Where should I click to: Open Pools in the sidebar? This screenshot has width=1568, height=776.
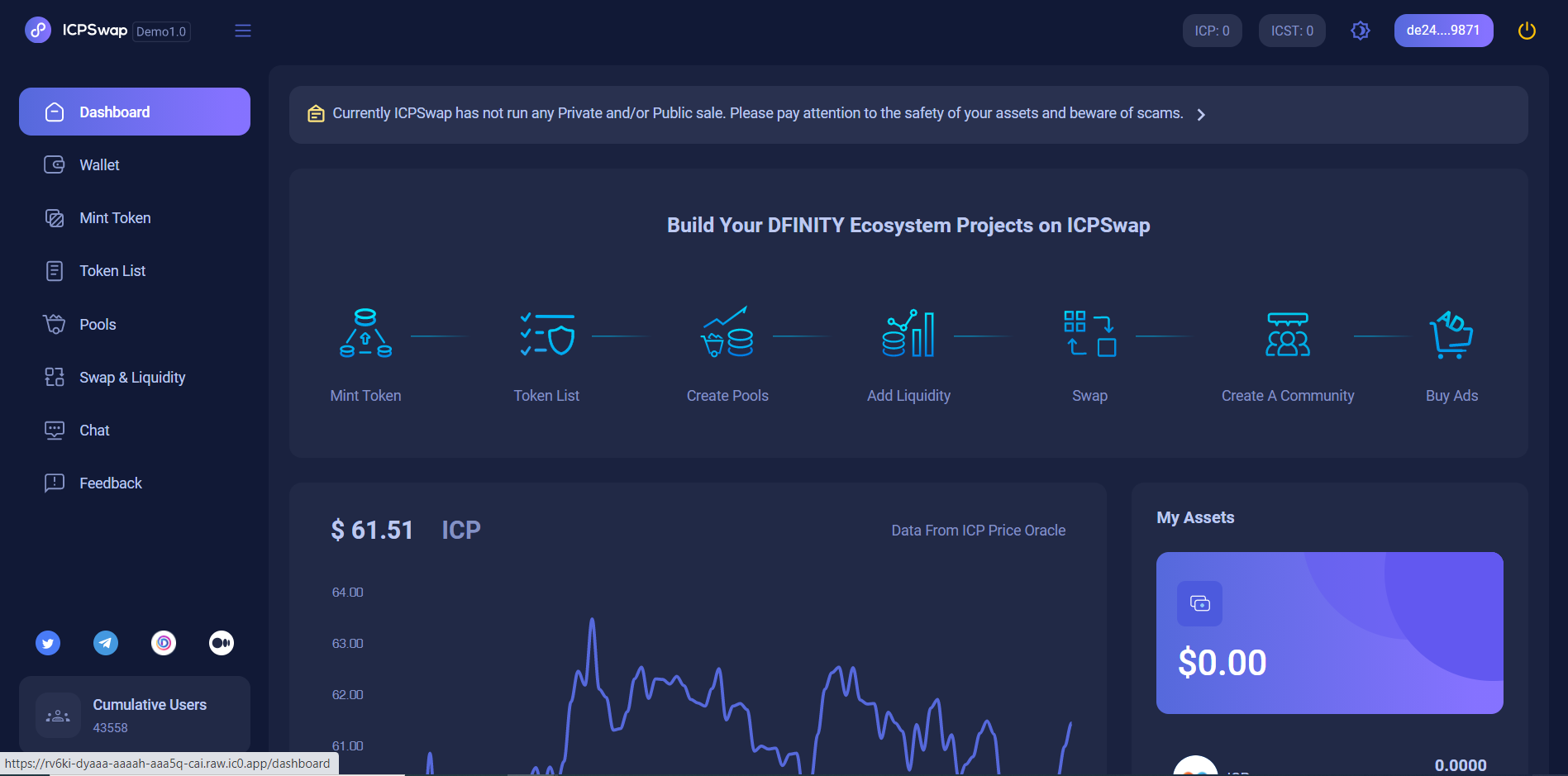135,325
